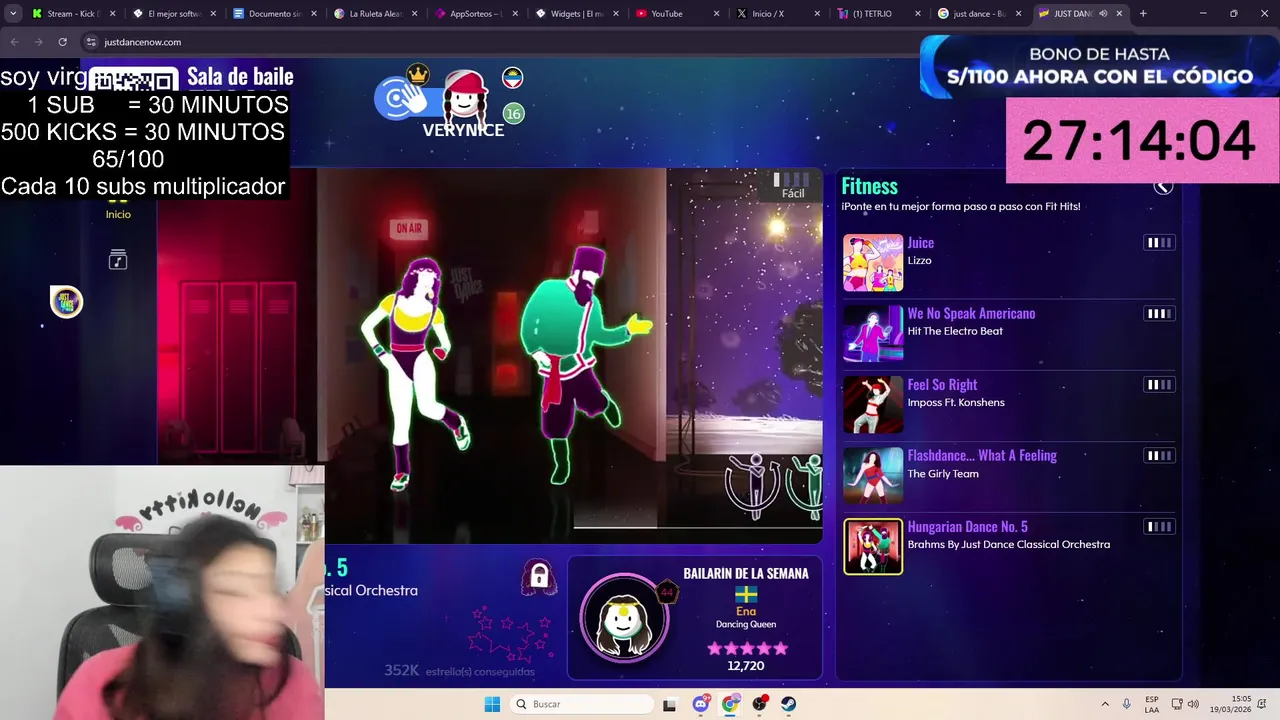The image size is (1280, 720).
Task: Open Chrome from the taskbar
Action: coord(730,704)
